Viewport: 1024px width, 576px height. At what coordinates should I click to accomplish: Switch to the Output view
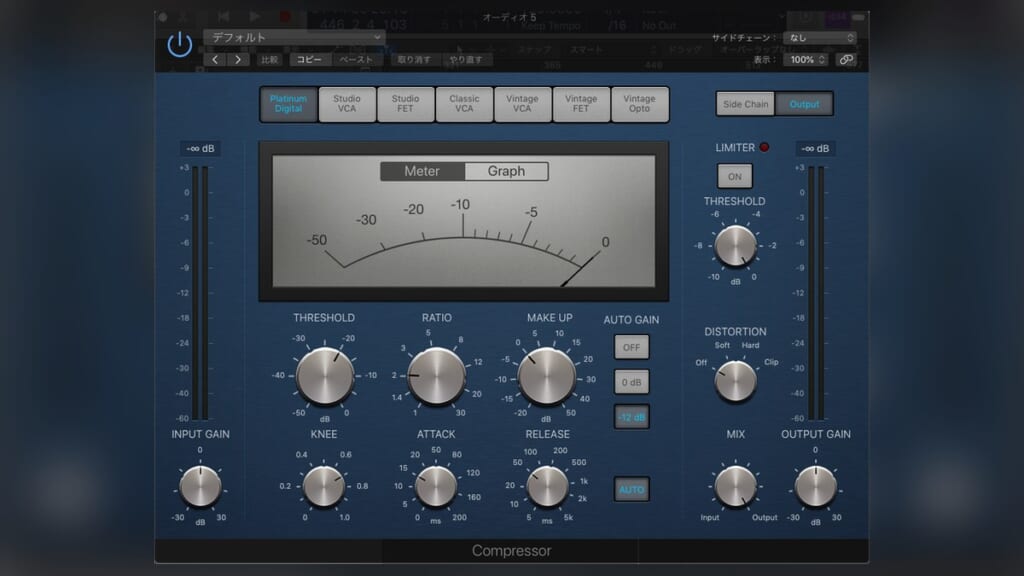[x=804, y=104]
